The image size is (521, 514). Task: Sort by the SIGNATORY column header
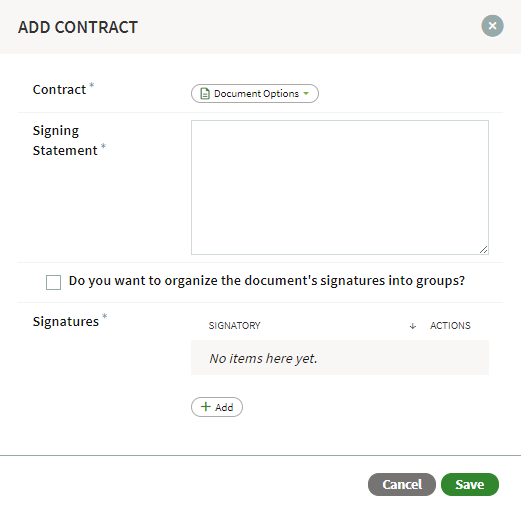[234, 325]
